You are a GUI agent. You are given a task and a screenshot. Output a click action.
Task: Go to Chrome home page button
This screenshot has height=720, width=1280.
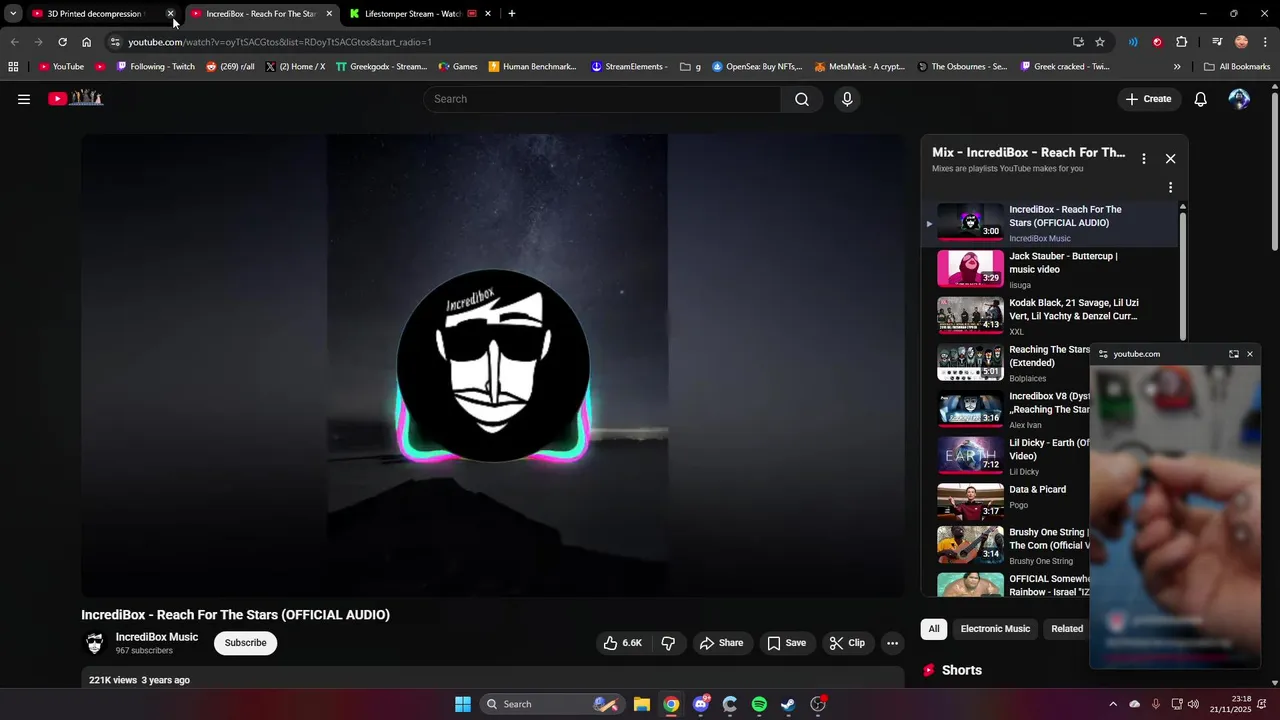(x=86, y=42)
